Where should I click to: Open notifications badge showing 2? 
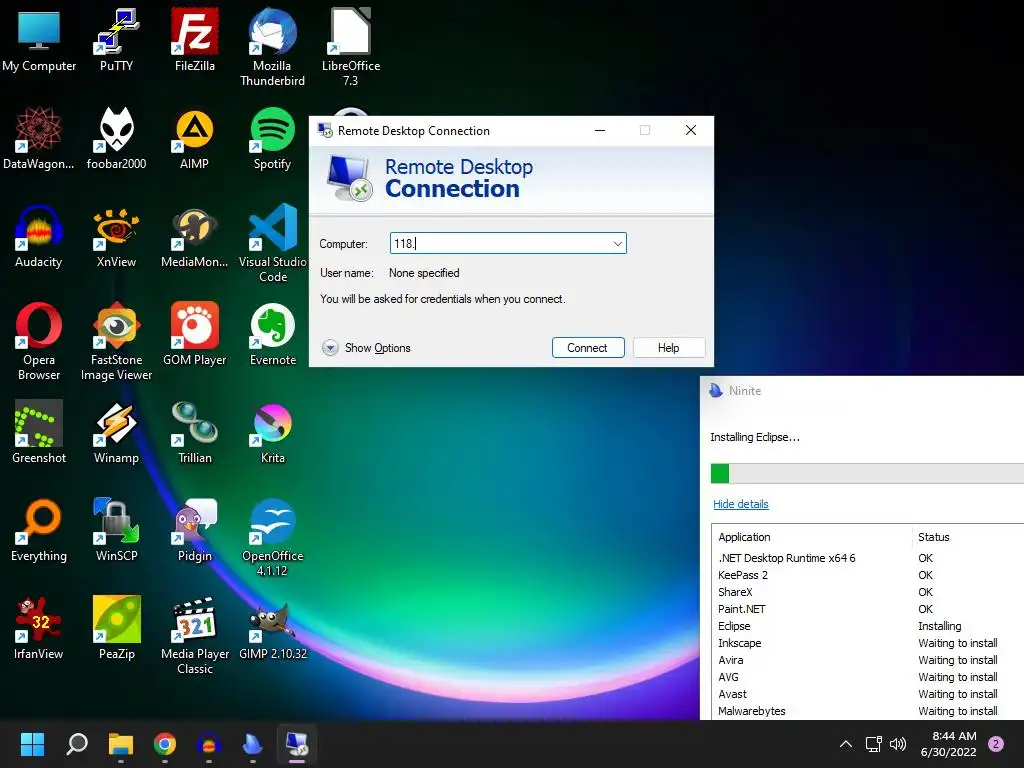[996, 744]
